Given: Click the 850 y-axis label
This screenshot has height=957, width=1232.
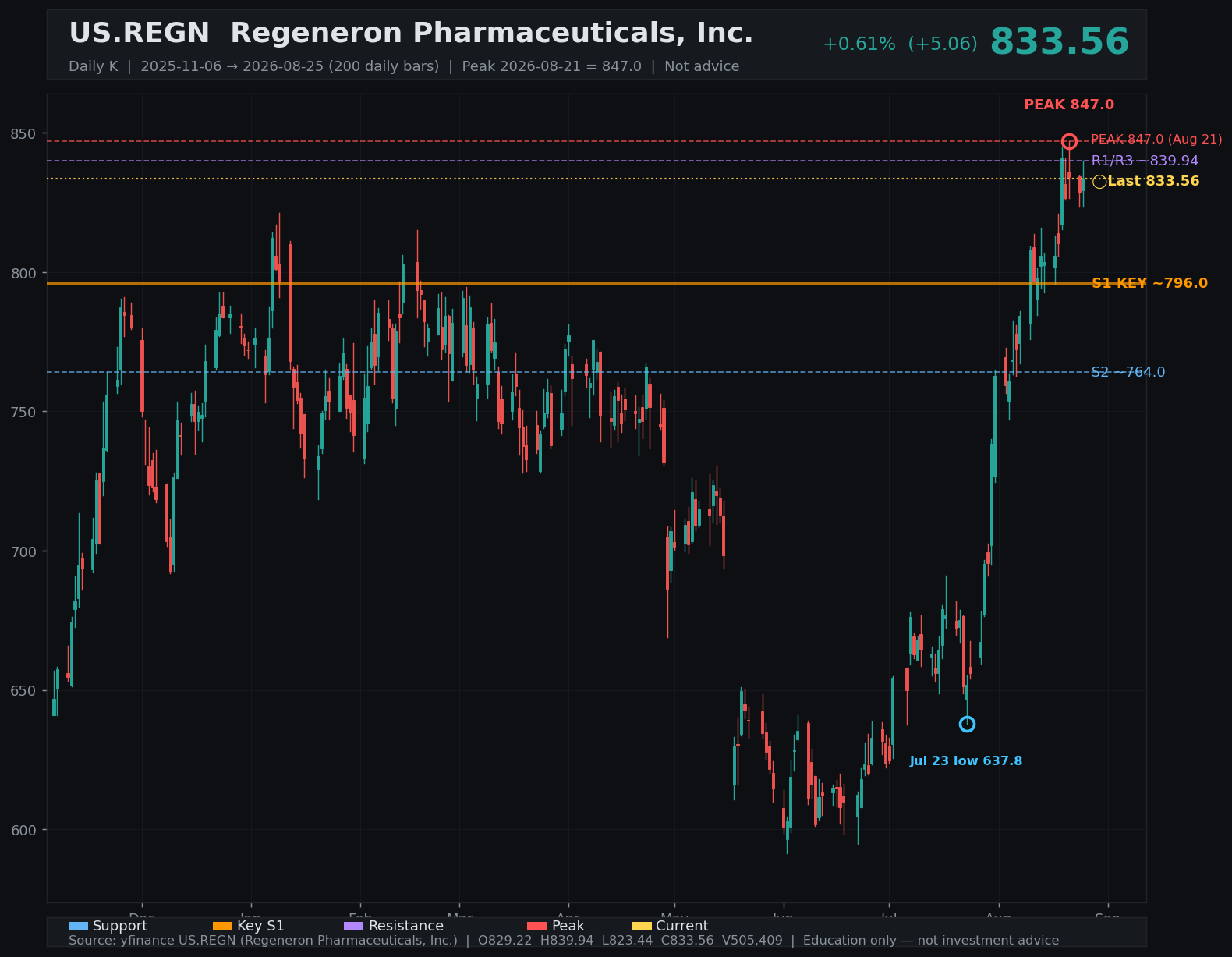Looking at the screenshot, I should [x=23, y=134].
